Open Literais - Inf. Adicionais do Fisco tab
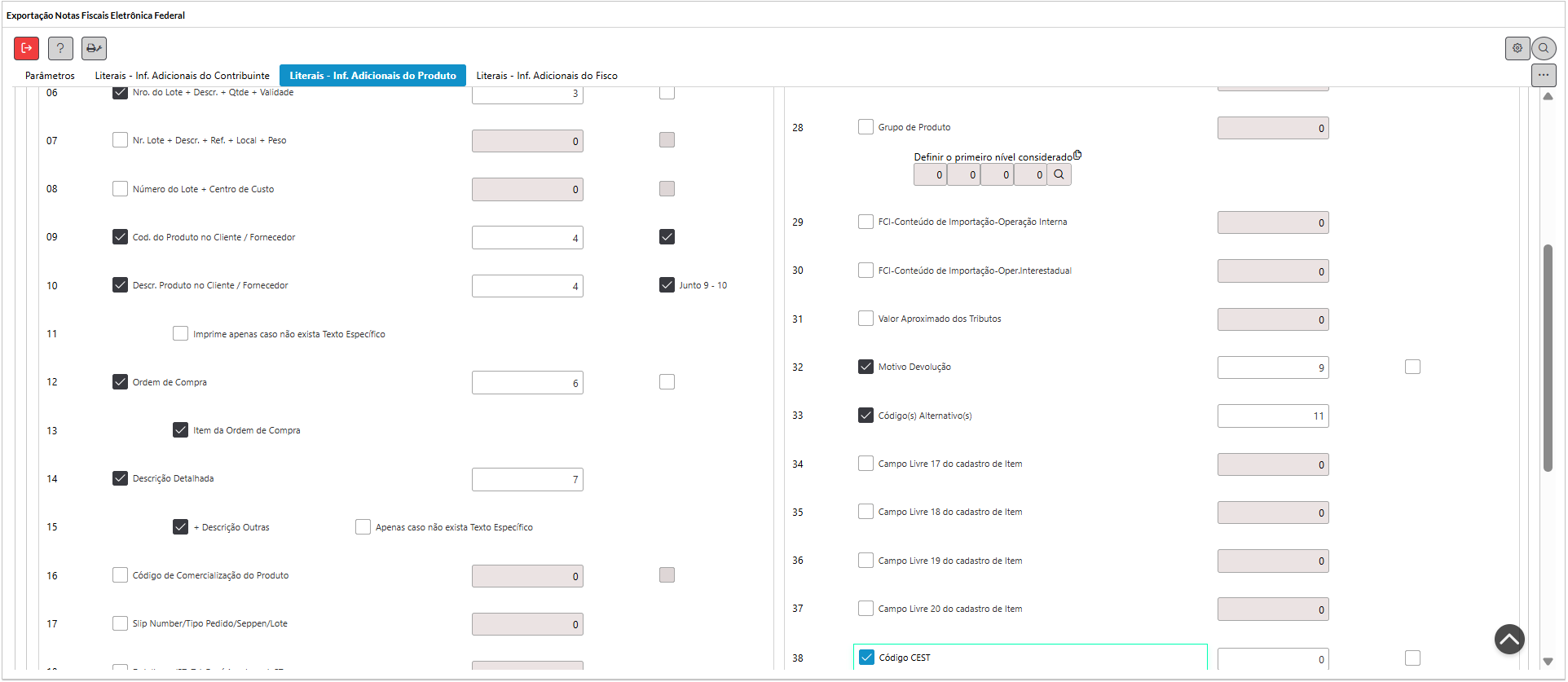The image size is (1568, 682). [547, 76]
